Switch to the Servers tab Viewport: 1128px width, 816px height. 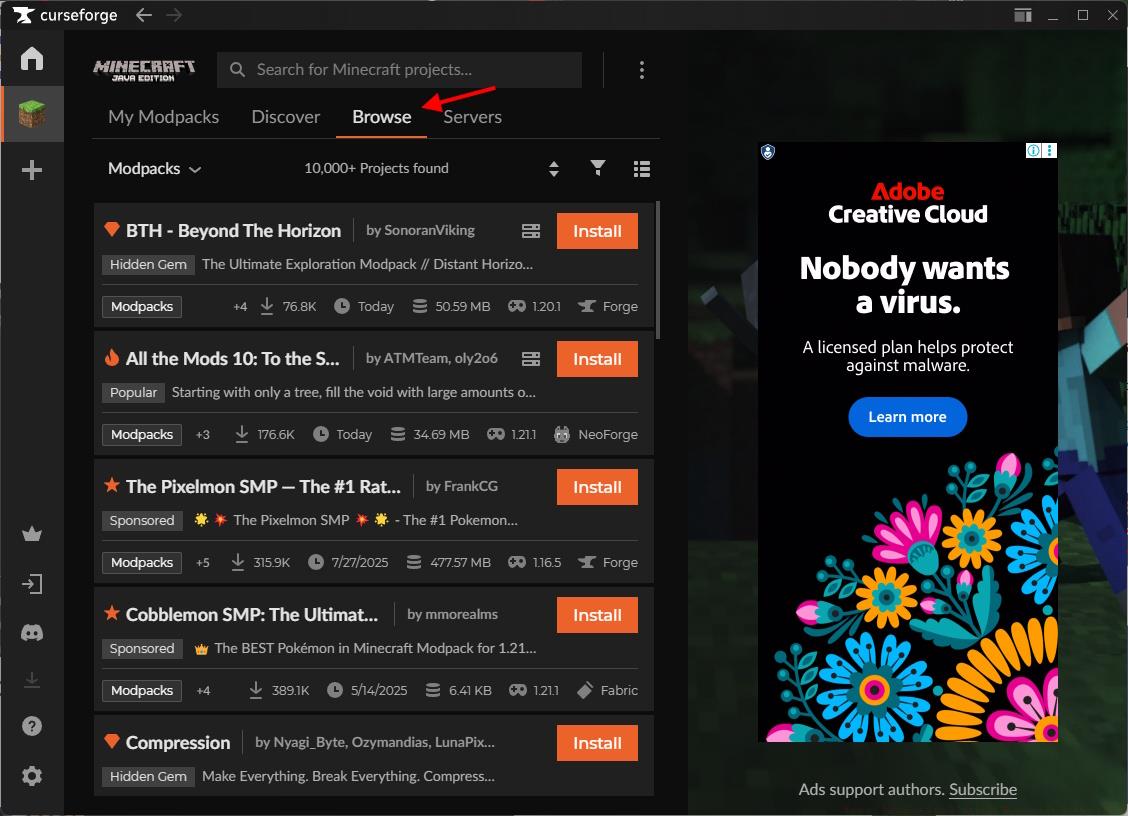point(472,117)
